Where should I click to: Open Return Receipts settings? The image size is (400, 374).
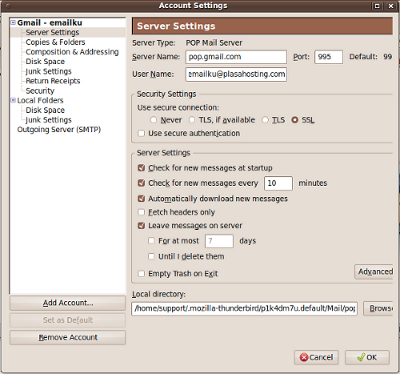tap(53, 81)
